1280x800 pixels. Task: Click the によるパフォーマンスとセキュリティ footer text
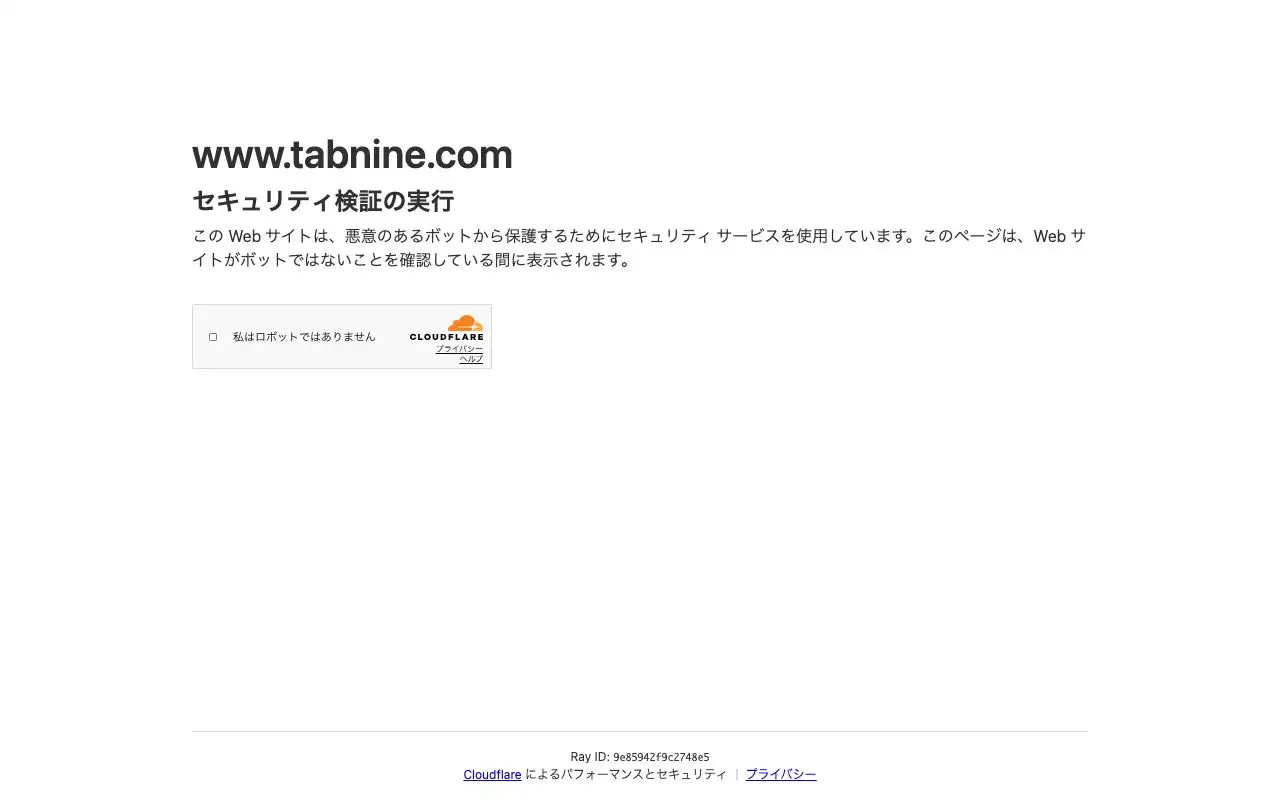click(626, 774)
